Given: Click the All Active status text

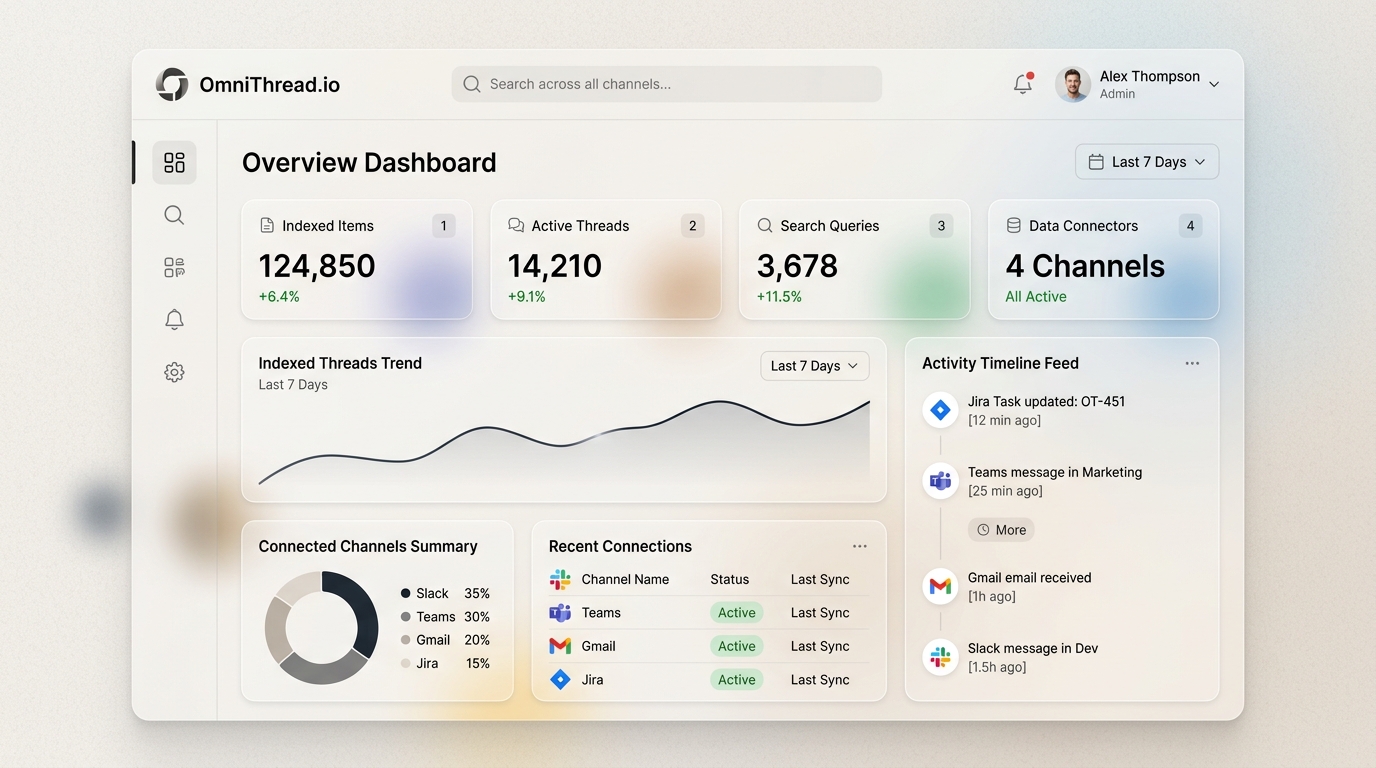Looking at the screenshot, I should tap(1036, 297).
